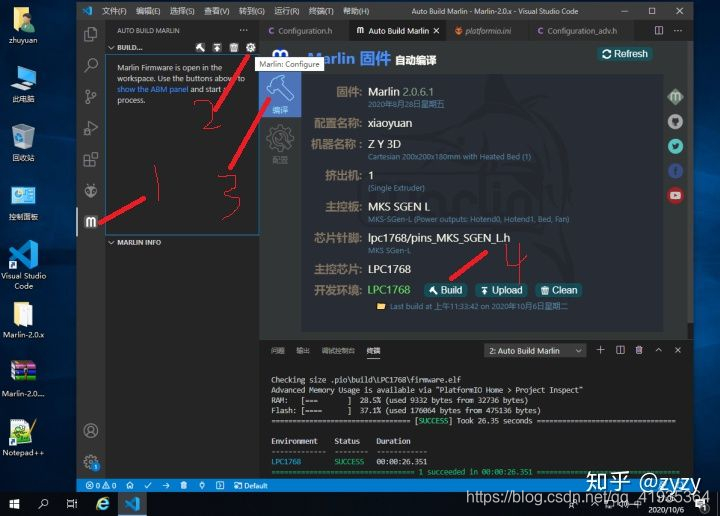This screenshot has width=720, height=516.
Task: Open the Marlin website icon on right
Action: pyautogui.click(x=675, y=97)
